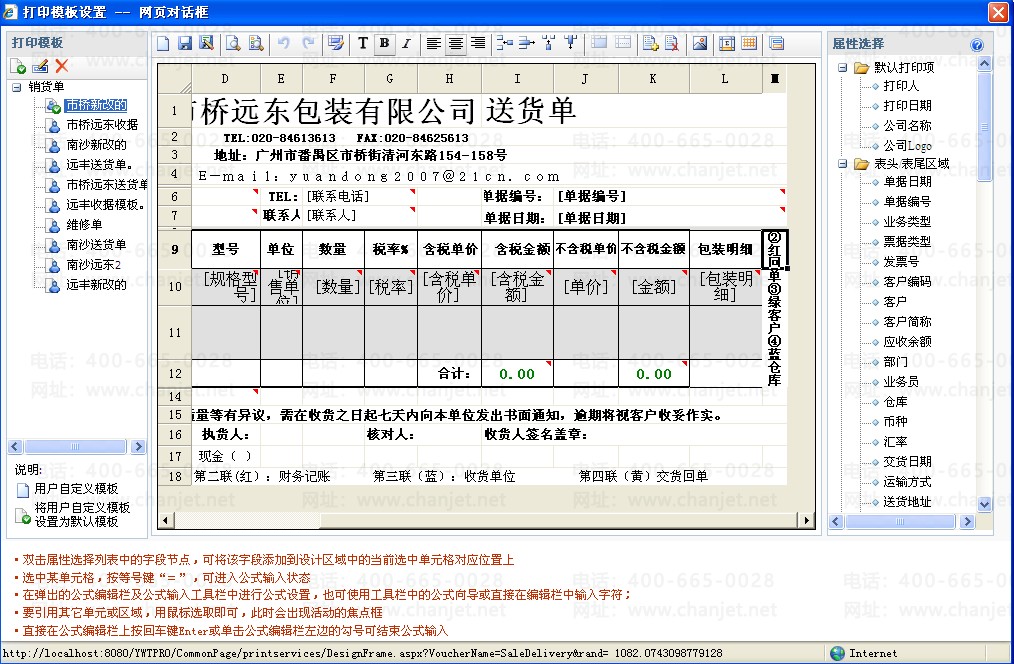Redo the last action
The width and height of the screenshot is (1014, 664).
[308, 43]
